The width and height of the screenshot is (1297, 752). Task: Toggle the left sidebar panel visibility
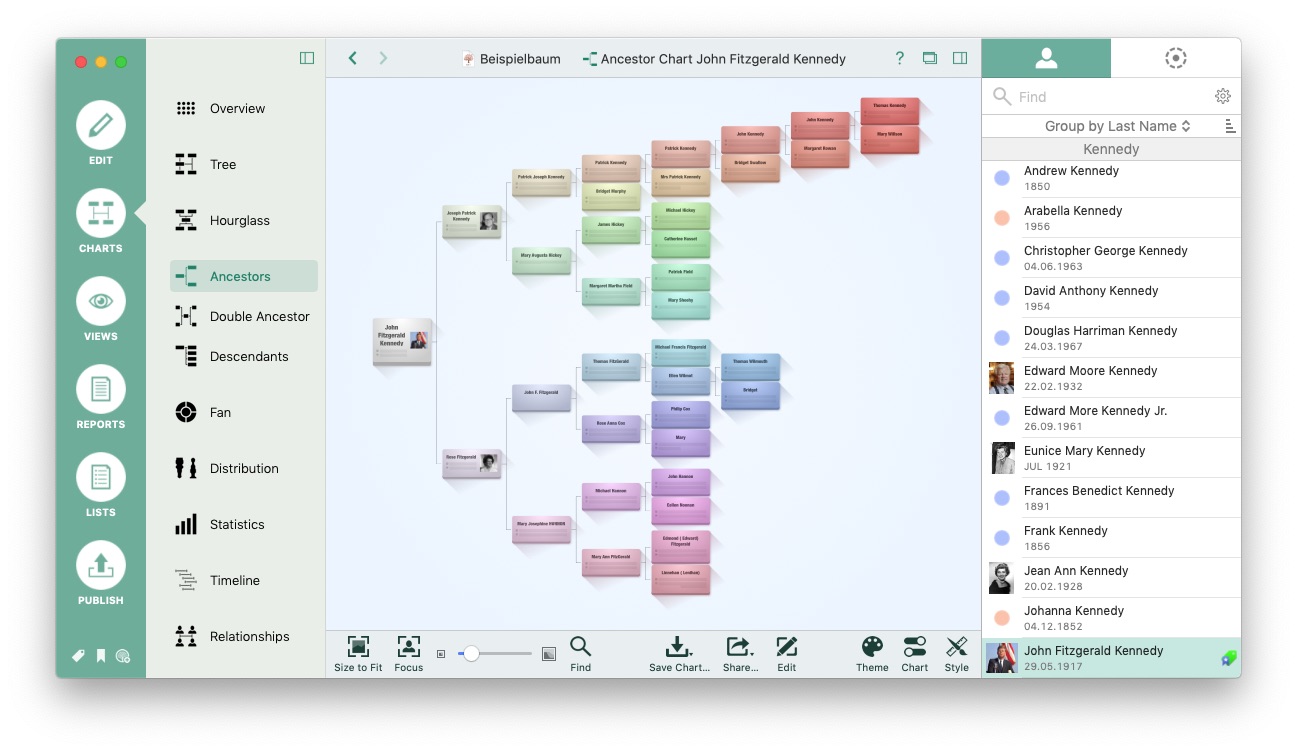pos(307,58)
